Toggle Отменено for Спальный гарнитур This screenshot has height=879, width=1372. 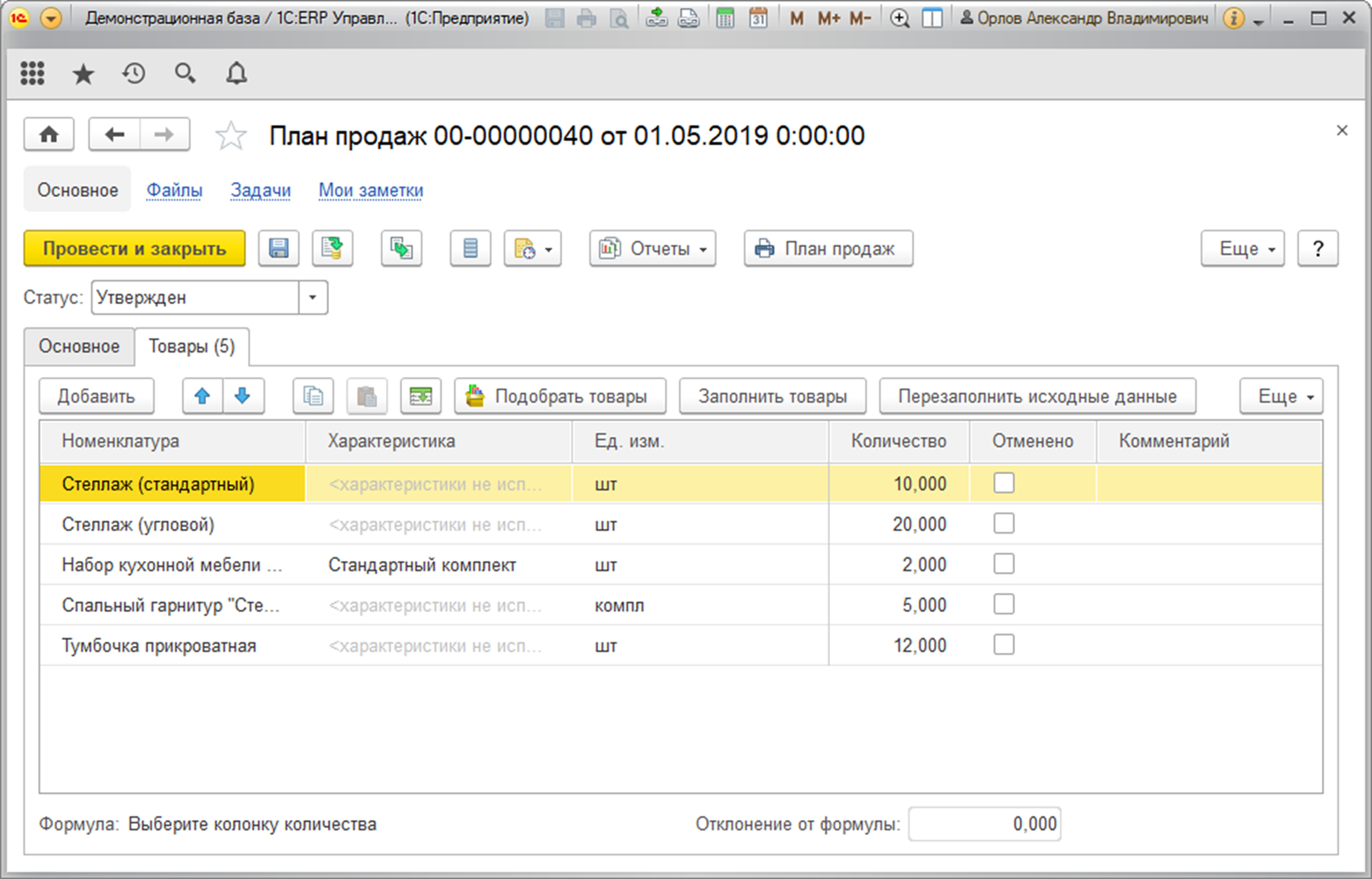pyautogui.click(x=1003, y=604)
